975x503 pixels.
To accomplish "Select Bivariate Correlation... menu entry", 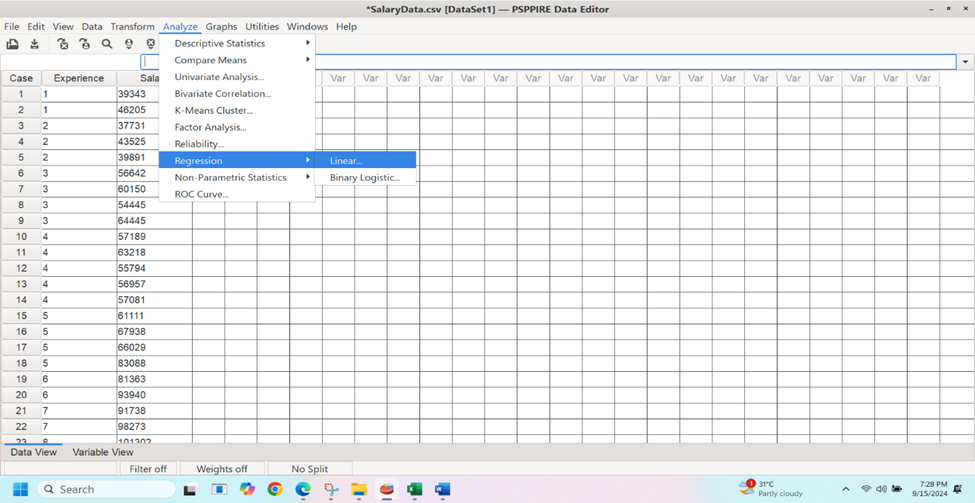I will pyautogui.click(x=237, y=94).
